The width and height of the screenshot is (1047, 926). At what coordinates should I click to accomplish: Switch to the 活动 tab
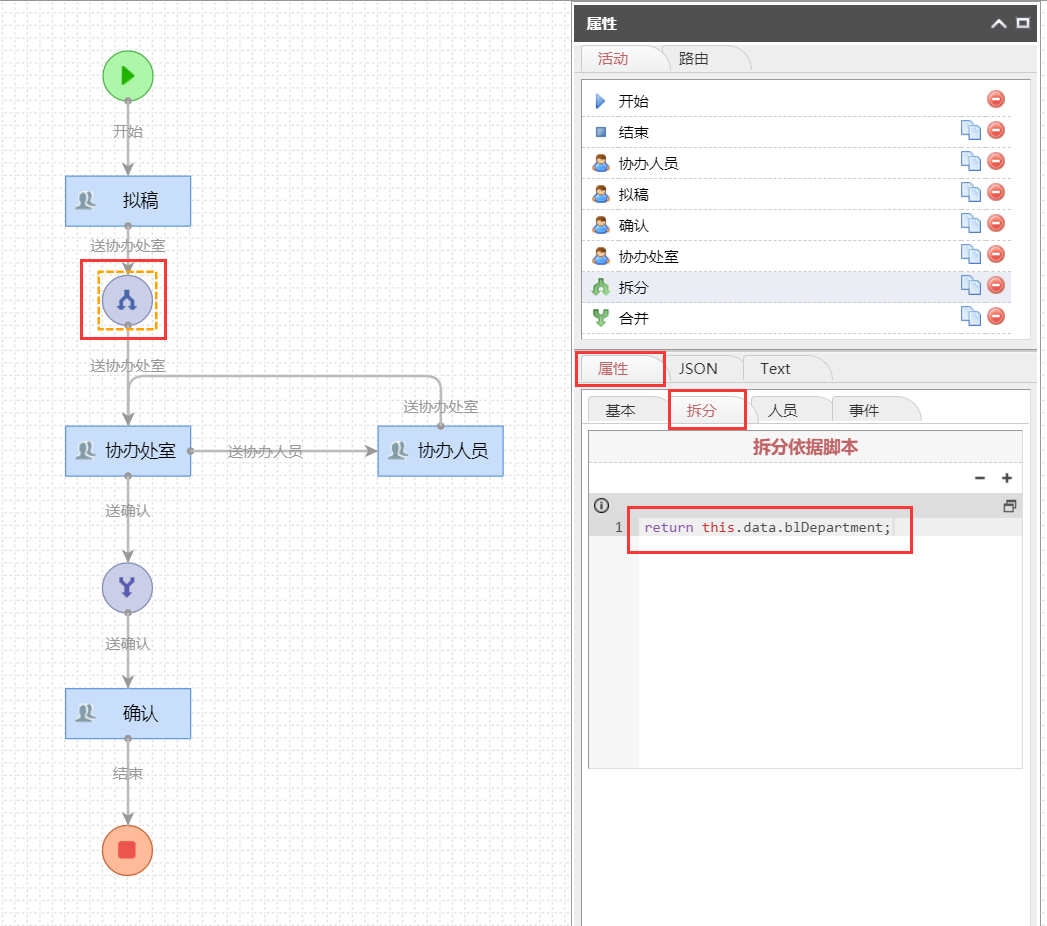[613, 59]
